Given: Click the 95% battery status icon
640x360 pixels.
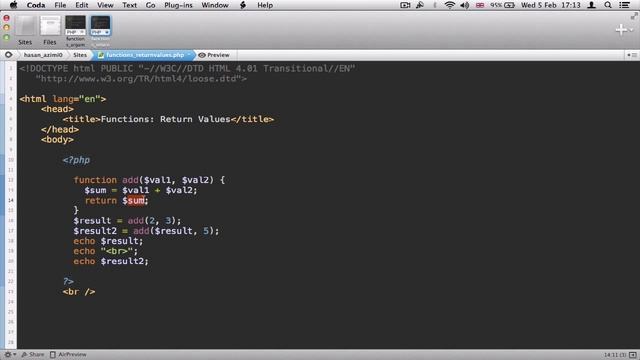Looking at the screenshot, I should [502, 5].
